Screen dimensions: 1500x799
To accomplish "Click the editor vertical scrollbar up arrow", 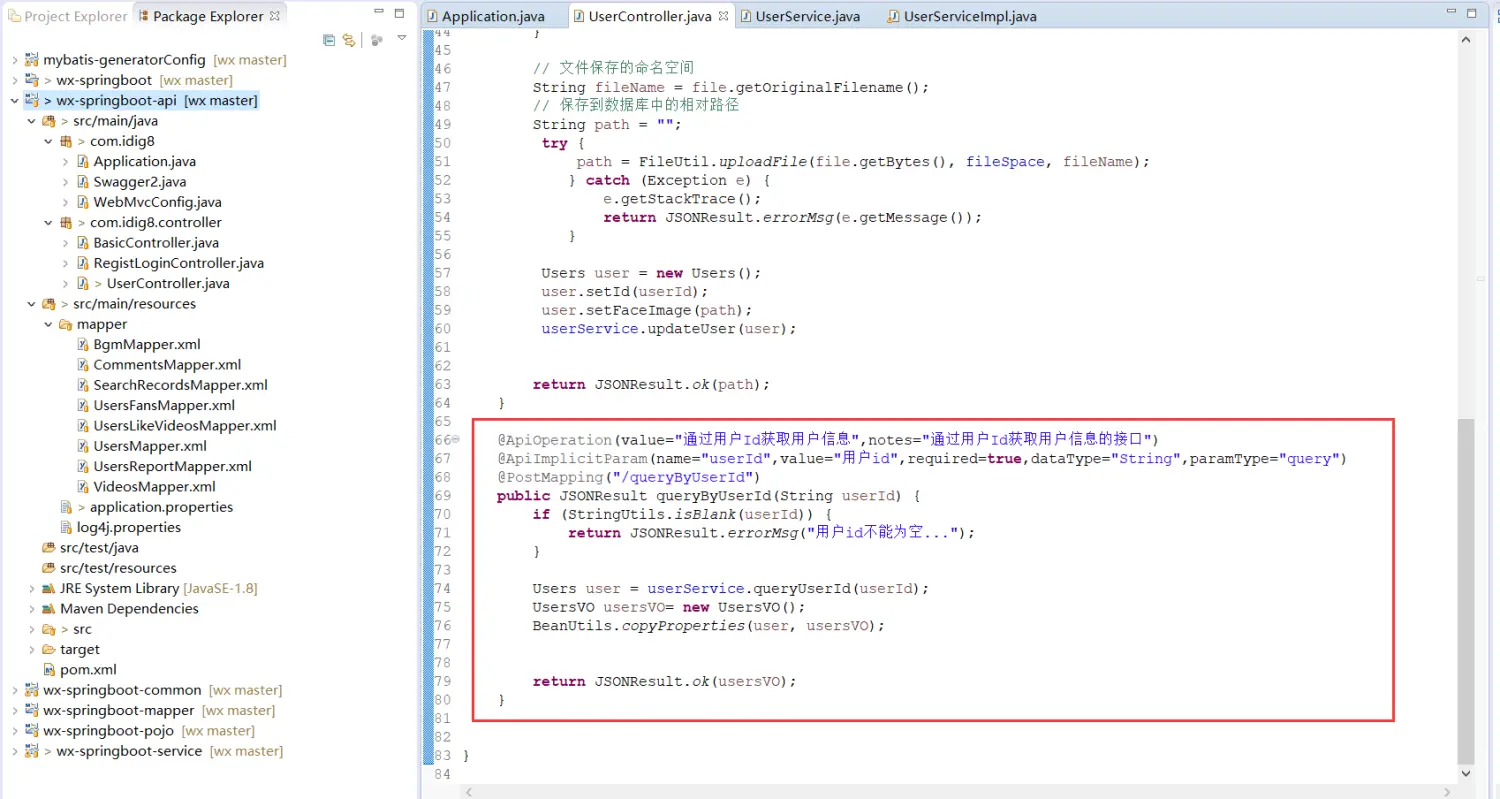I will click(x=1466, y=39).
